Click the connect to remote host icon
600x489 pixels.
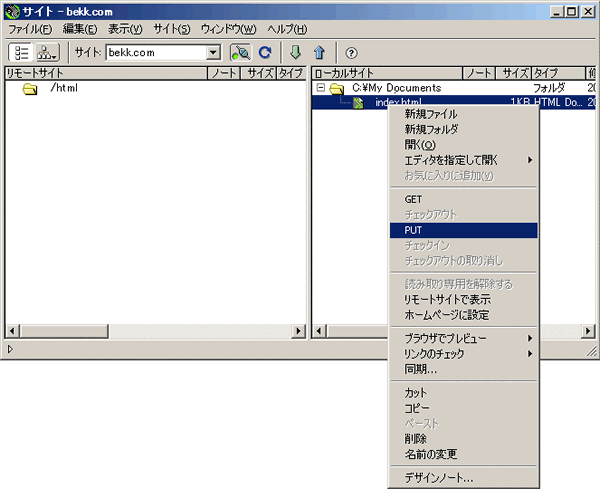(x=240, y=52)
